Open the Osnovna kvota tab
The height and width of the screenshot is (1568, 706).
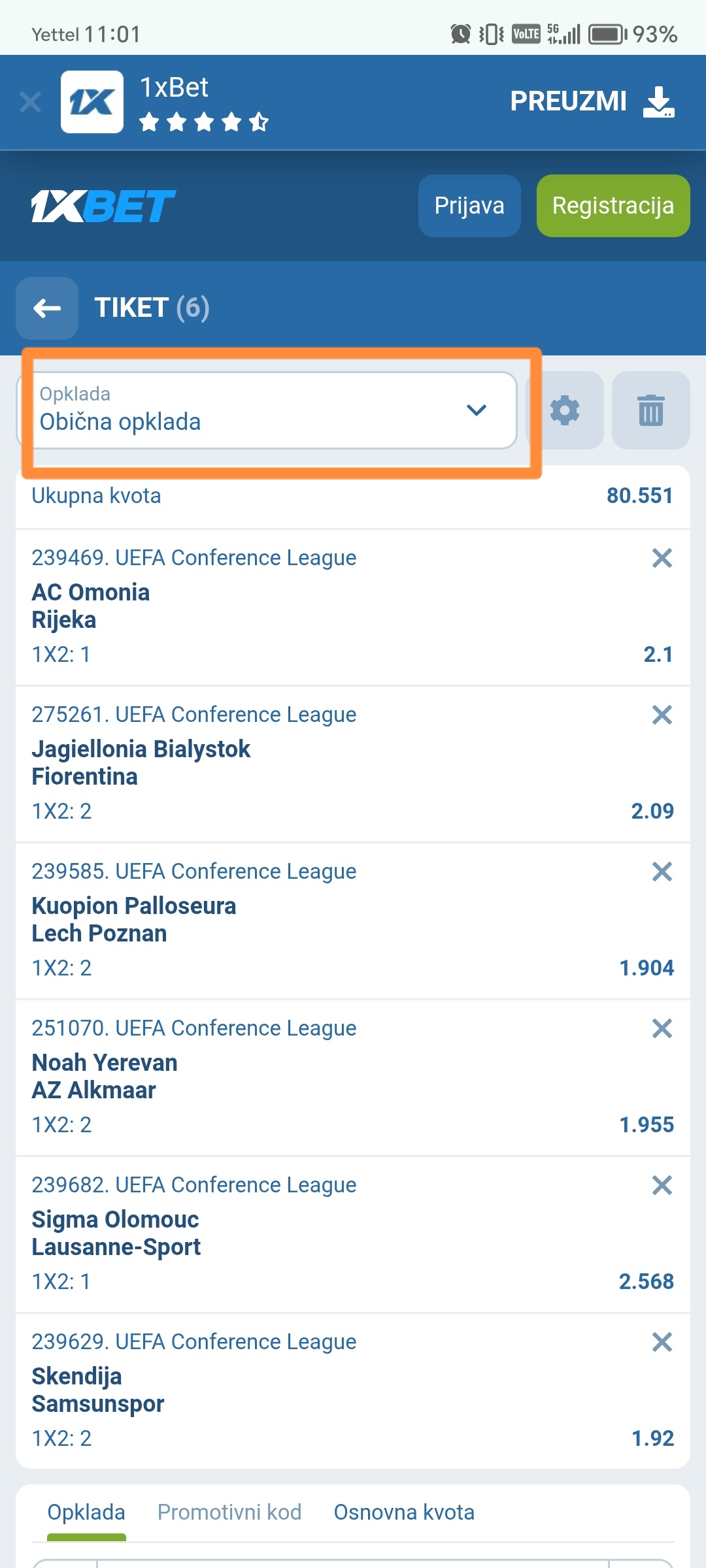(404, 1512)
